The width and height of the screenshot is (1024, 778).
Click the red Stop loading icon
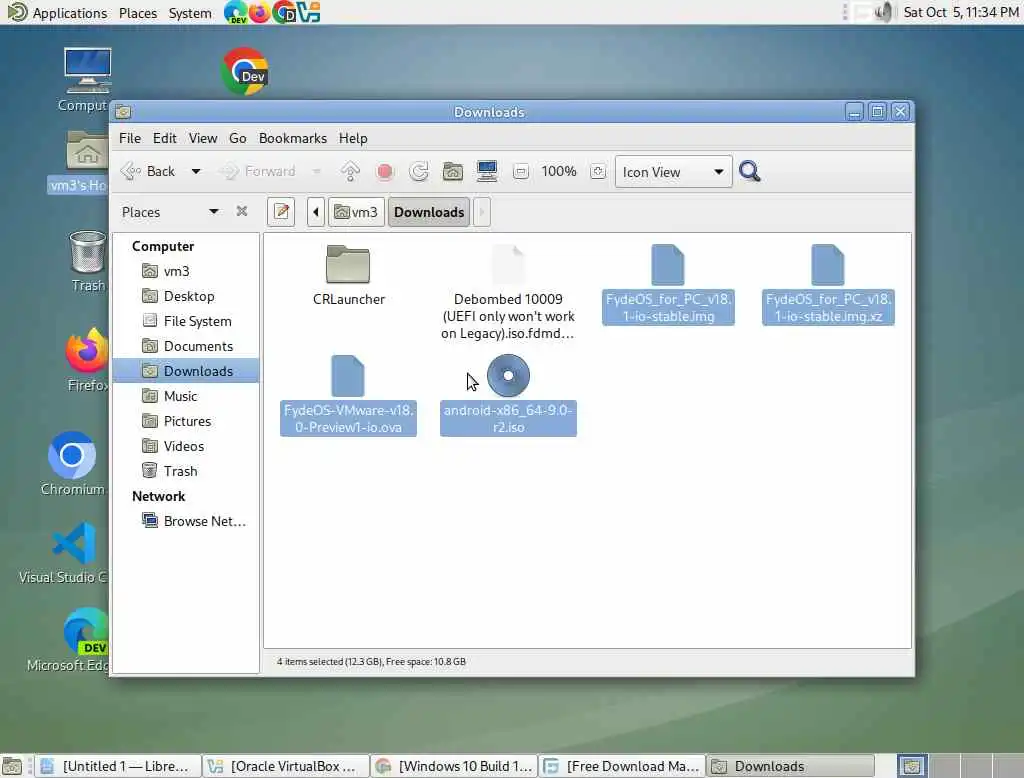click(385, 172)
